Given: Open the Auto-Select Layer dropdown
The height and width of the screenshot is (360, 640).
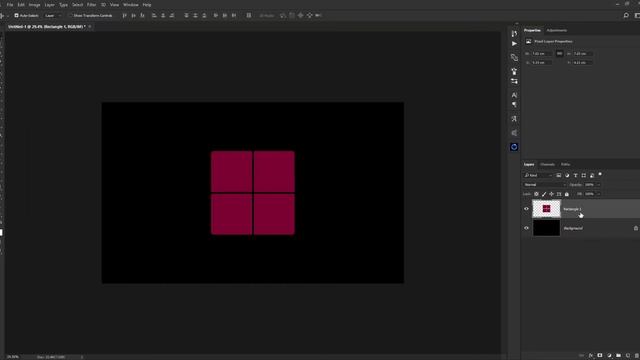Looking at the screenshot, I should coord(53,16).
